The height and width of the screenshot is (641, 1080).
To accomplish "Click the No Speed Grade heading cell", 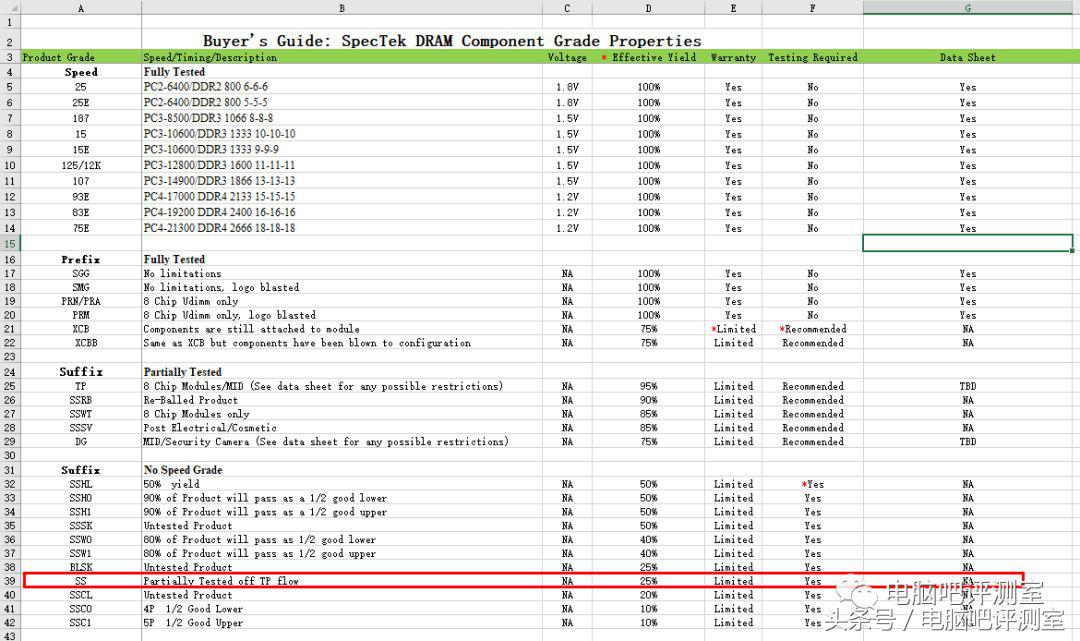I will click(x=342, y=470).
